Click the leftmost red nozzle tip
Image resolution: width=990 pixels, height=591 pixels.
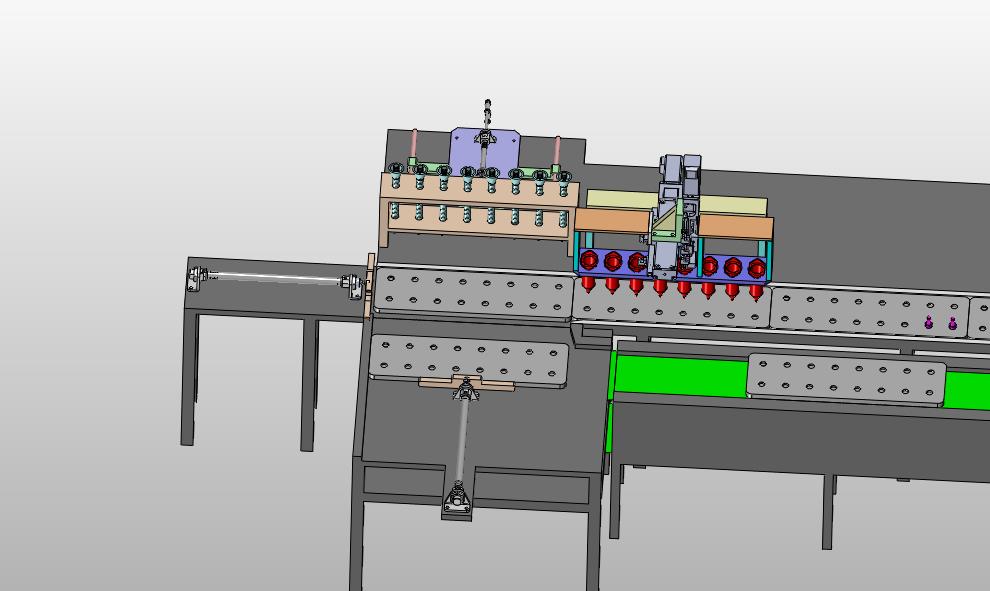(588, 285)
